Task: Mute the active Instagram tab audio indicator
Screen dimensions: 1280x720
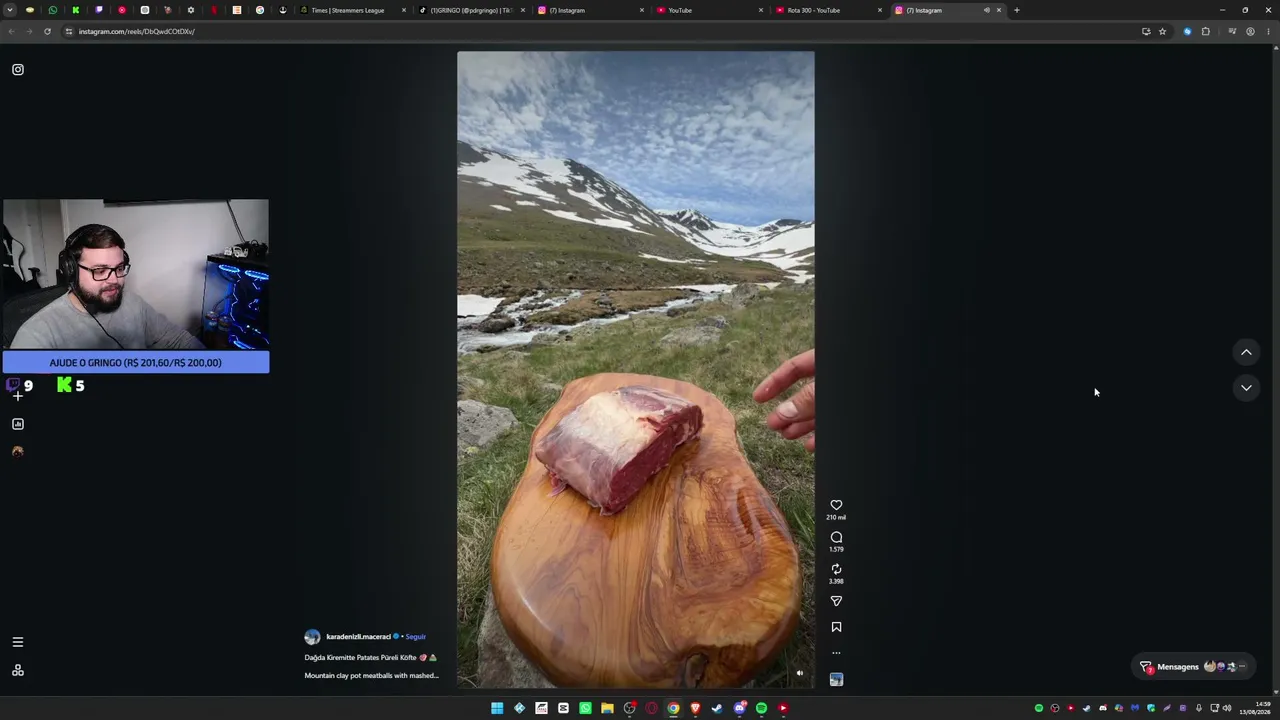Action: 986,10
